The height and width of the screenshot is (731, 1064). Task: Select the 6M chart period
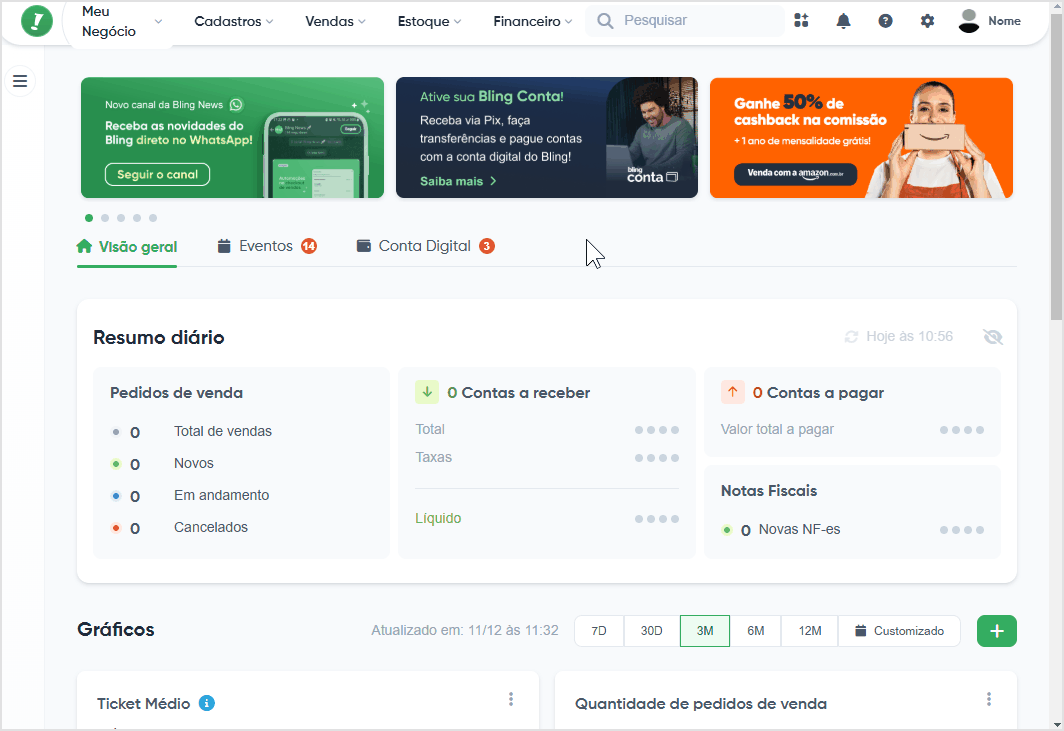click(x=755, y=631)
